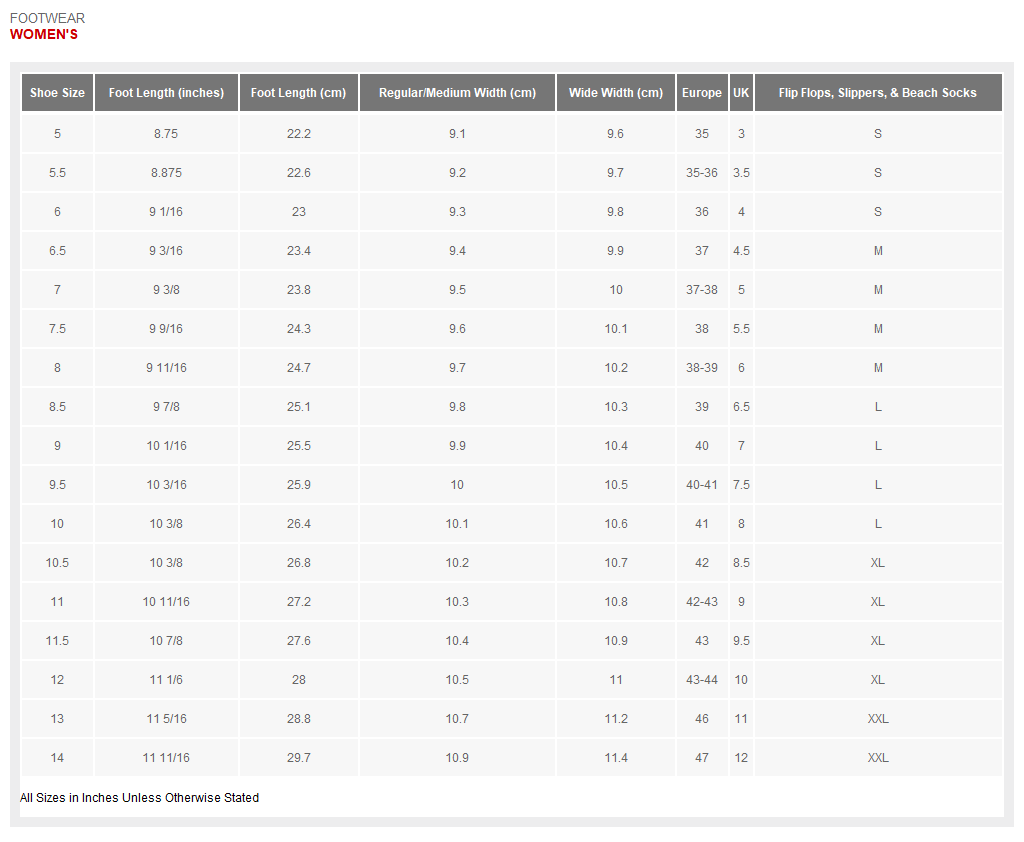The width and height of the screenshot is (1024, 842).
Task: Select the 29.7 cm foot length cell
Action: [x=298, y=758]
